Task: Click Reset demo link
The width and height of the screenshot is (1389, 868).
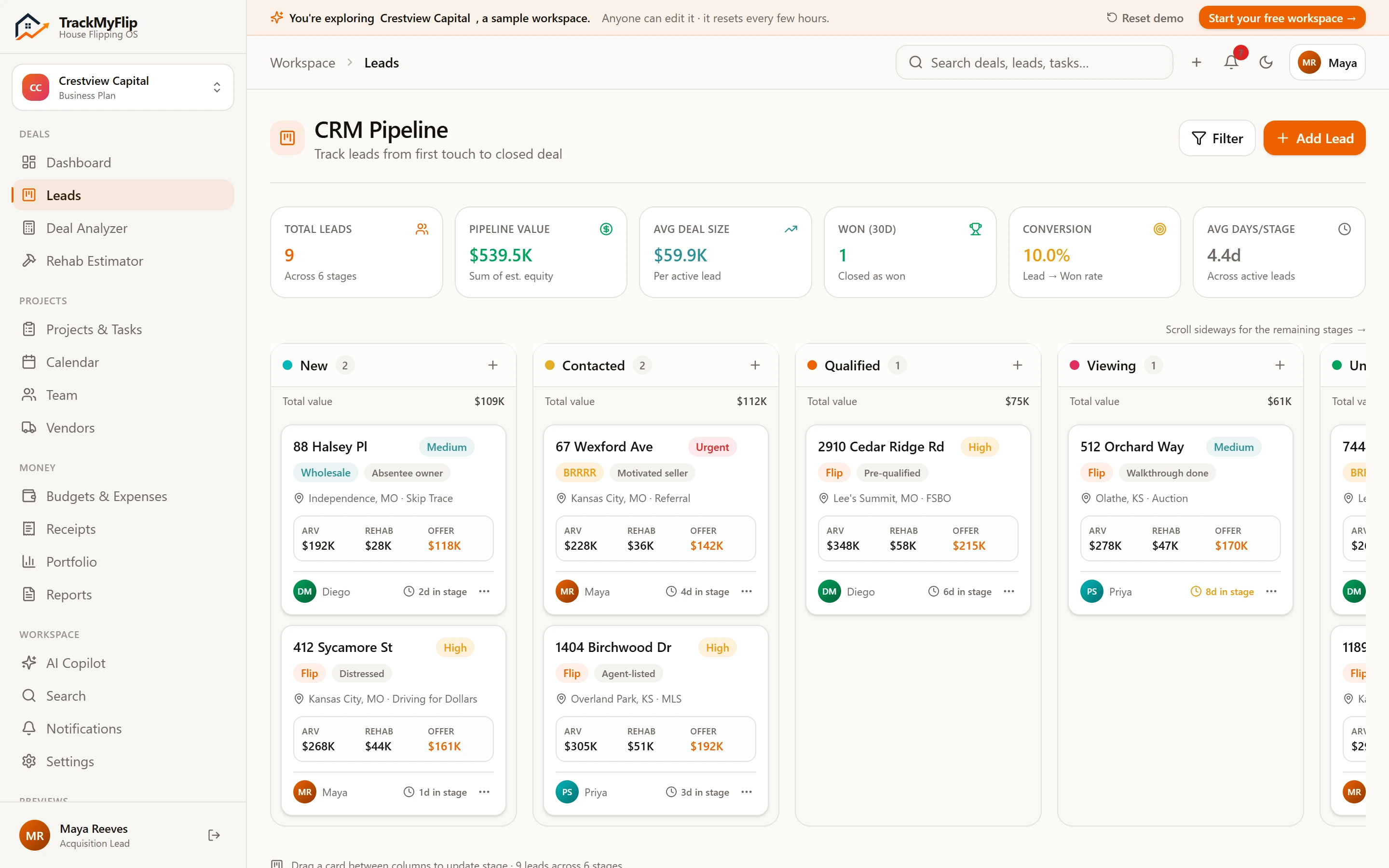Action: click(x=1144, y=18)
